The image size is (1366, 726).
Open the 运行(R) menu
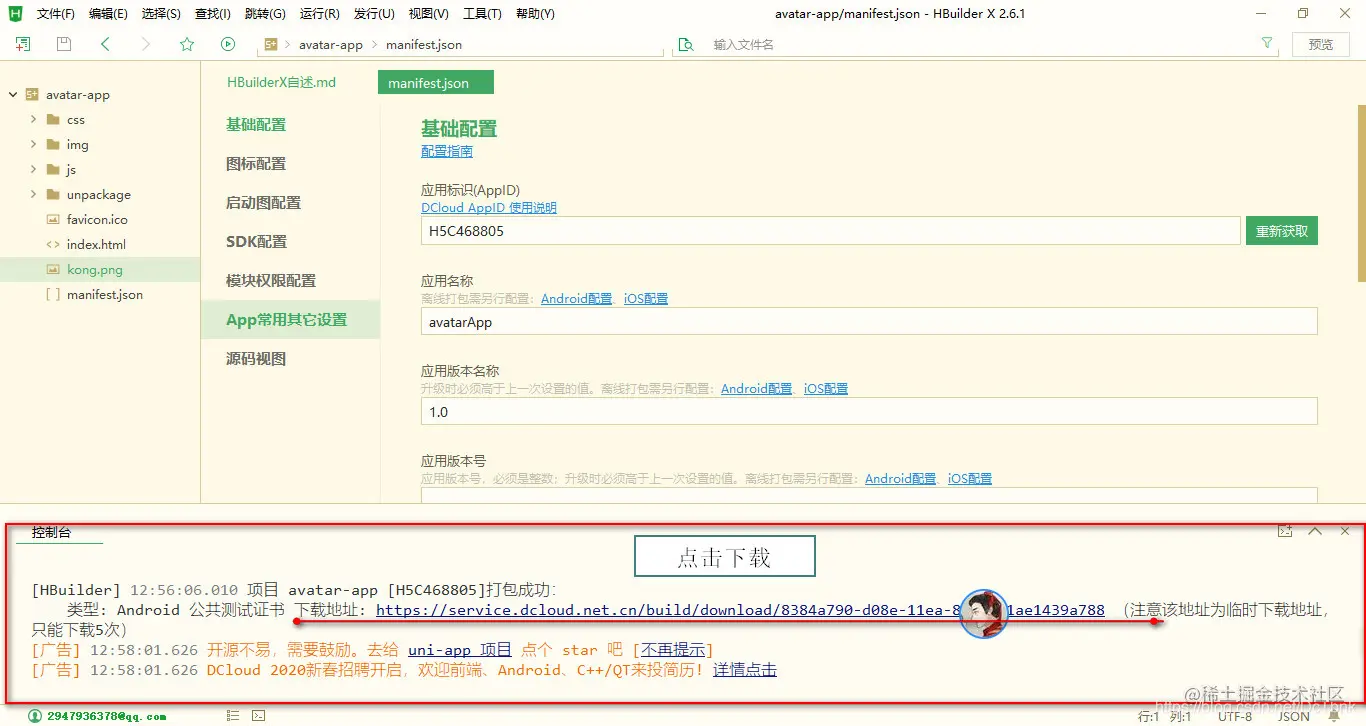click(x=319, y=13)
